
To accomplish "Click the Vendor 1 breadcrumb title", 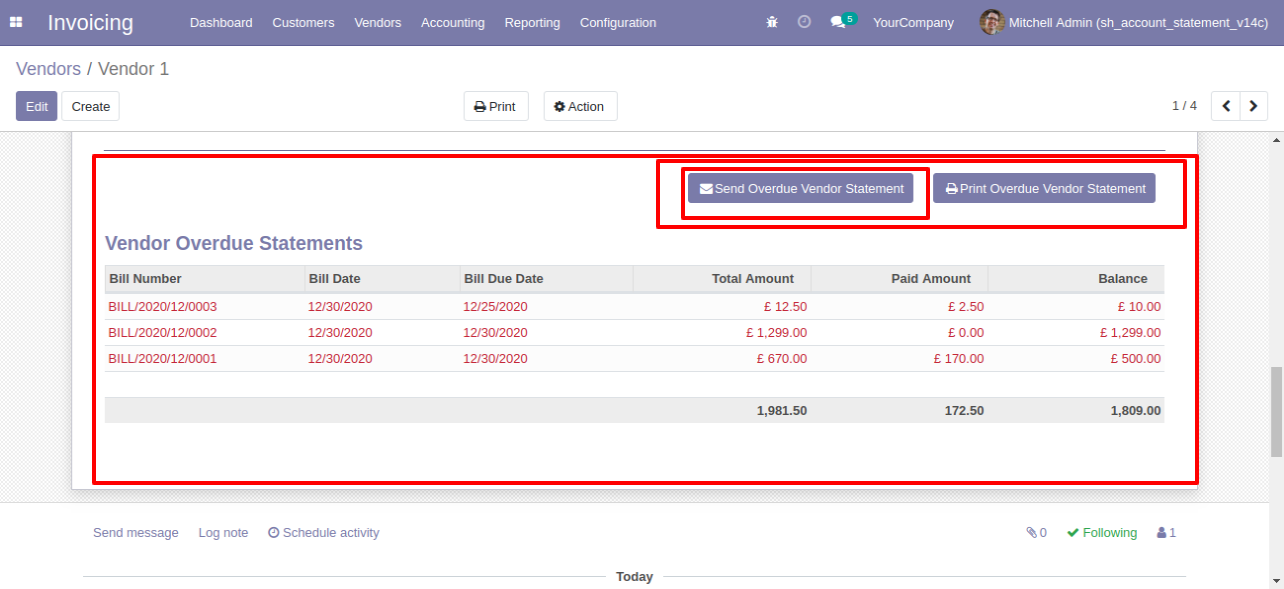I will tap(134, 69).
